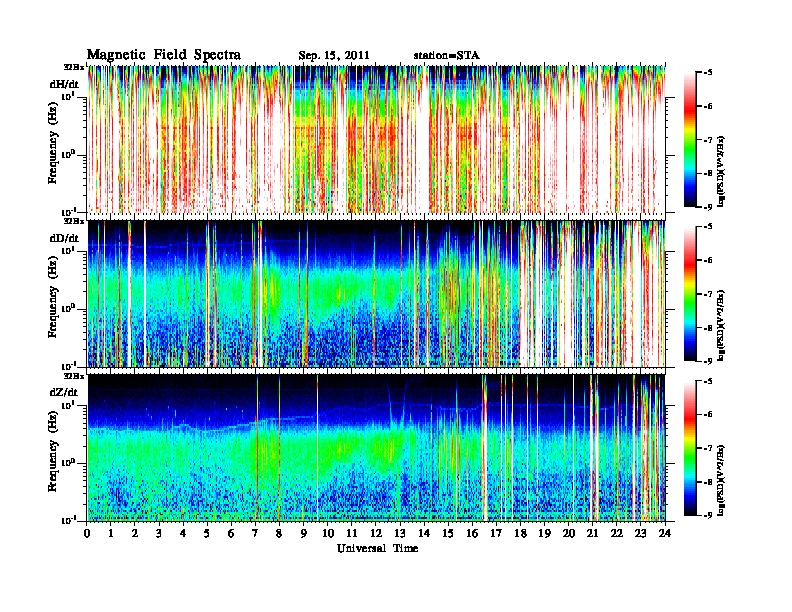Viewport: 792px width, 612px height.
Task: Click hour 8 on the Universal Time axis
Action: [x=280, y=533]
